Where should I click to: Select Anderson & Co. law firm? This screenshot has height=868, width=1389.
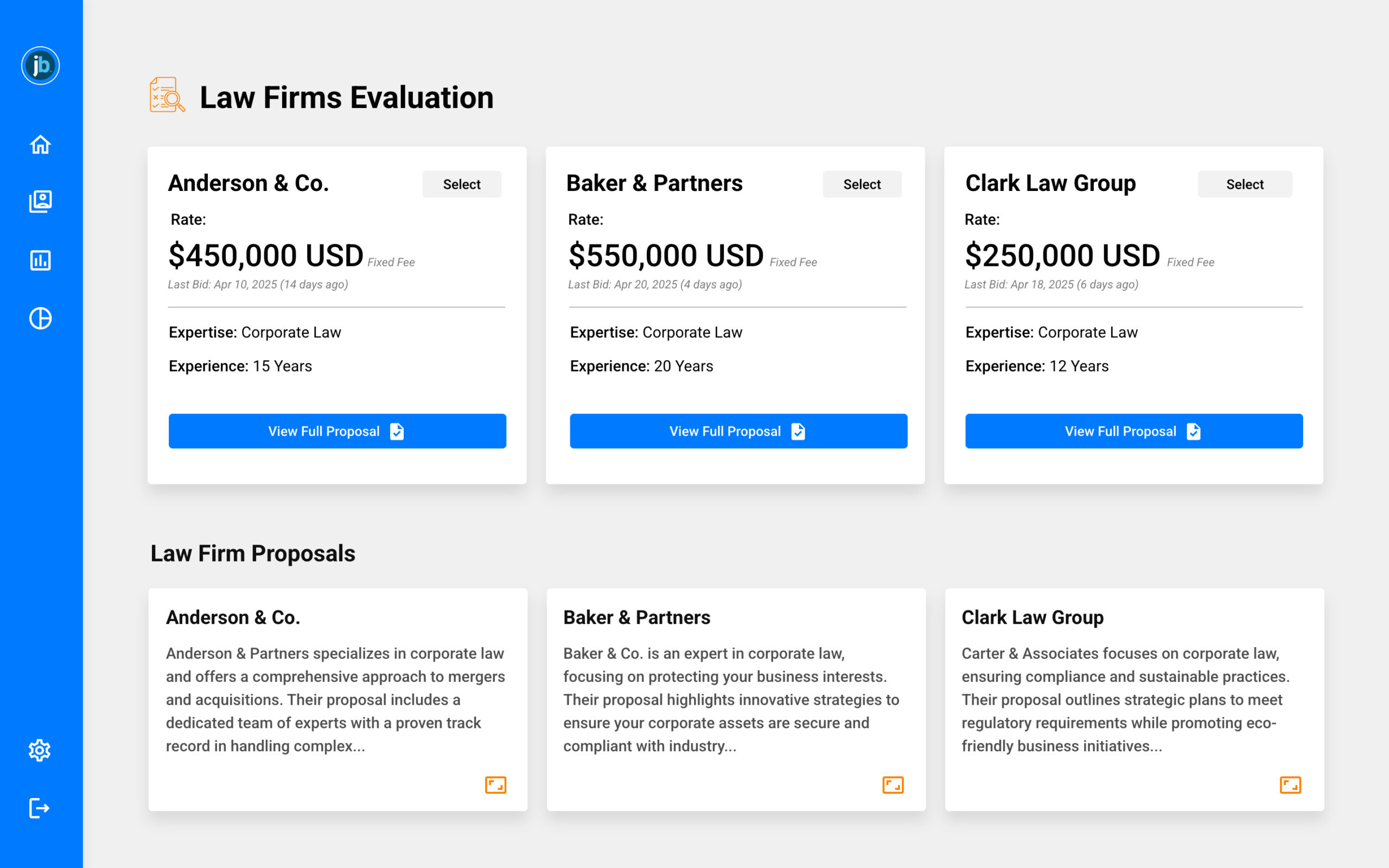[x=462, y=184]
